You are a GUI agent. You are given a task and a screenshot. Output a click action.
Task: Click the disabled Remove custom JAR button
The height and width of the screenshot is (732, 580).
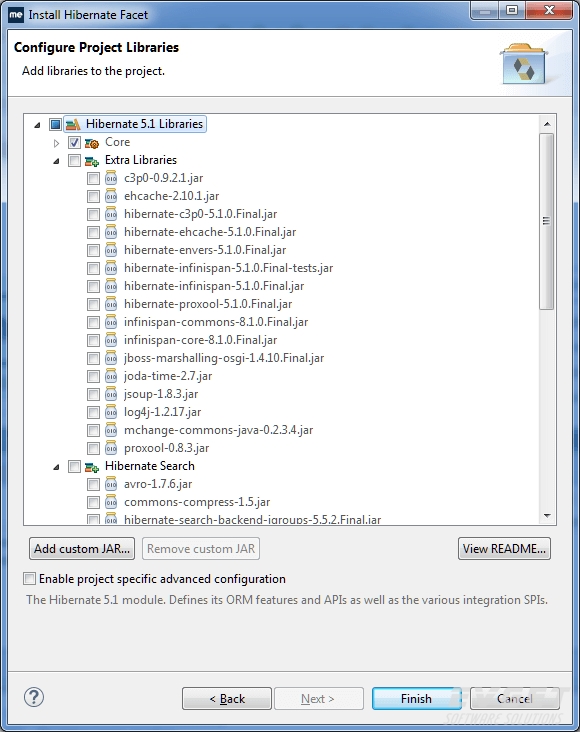(201, 549)
